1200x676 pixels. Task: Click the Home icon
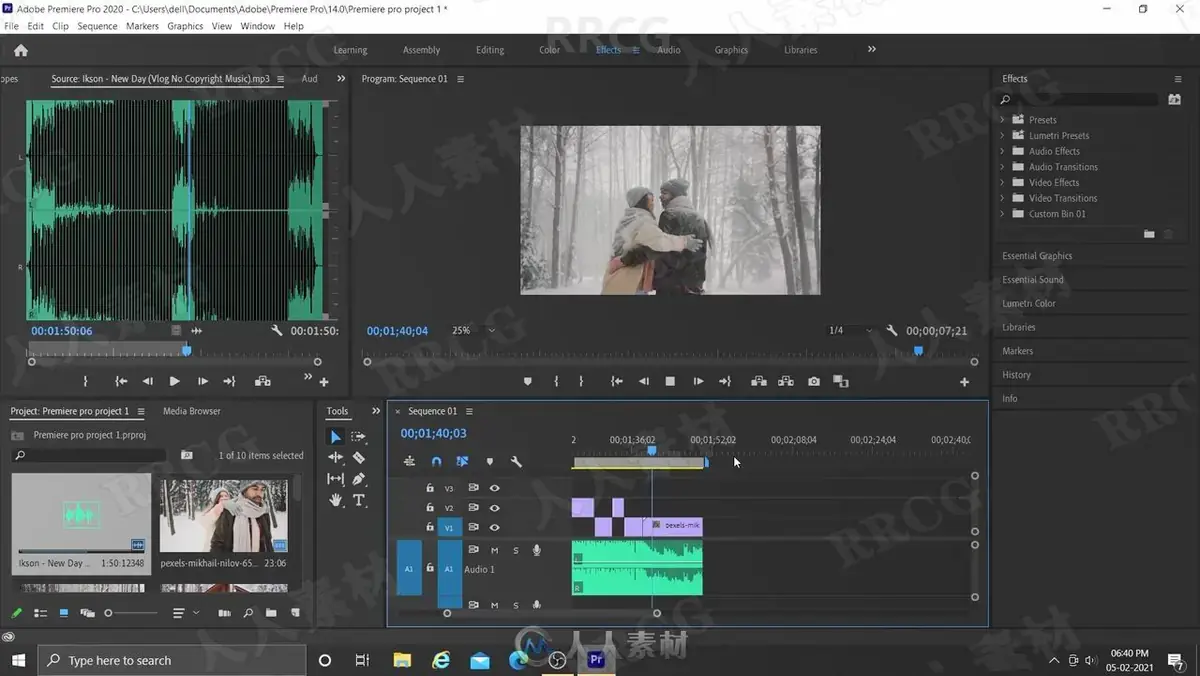pyautogui.click(x=21, y=50)
